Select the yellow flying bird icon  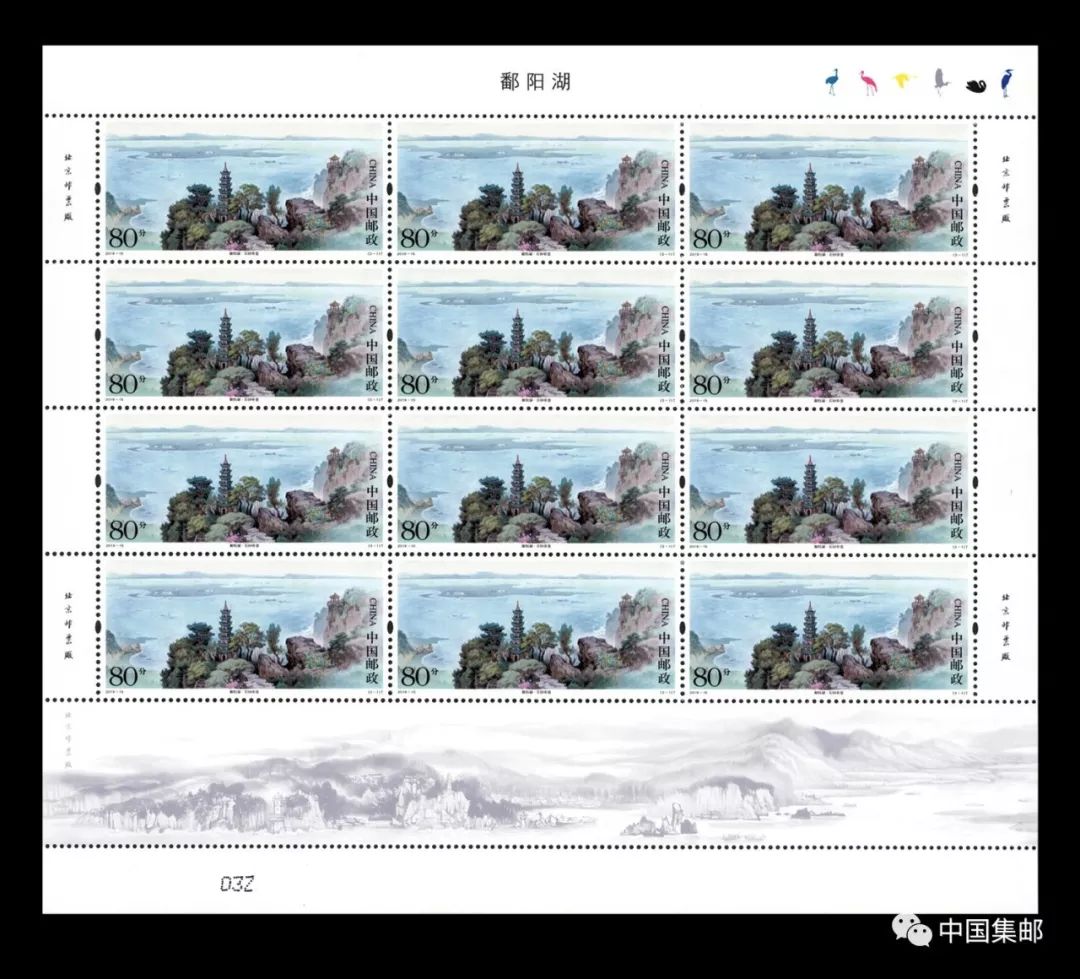(x=904, y=81)
